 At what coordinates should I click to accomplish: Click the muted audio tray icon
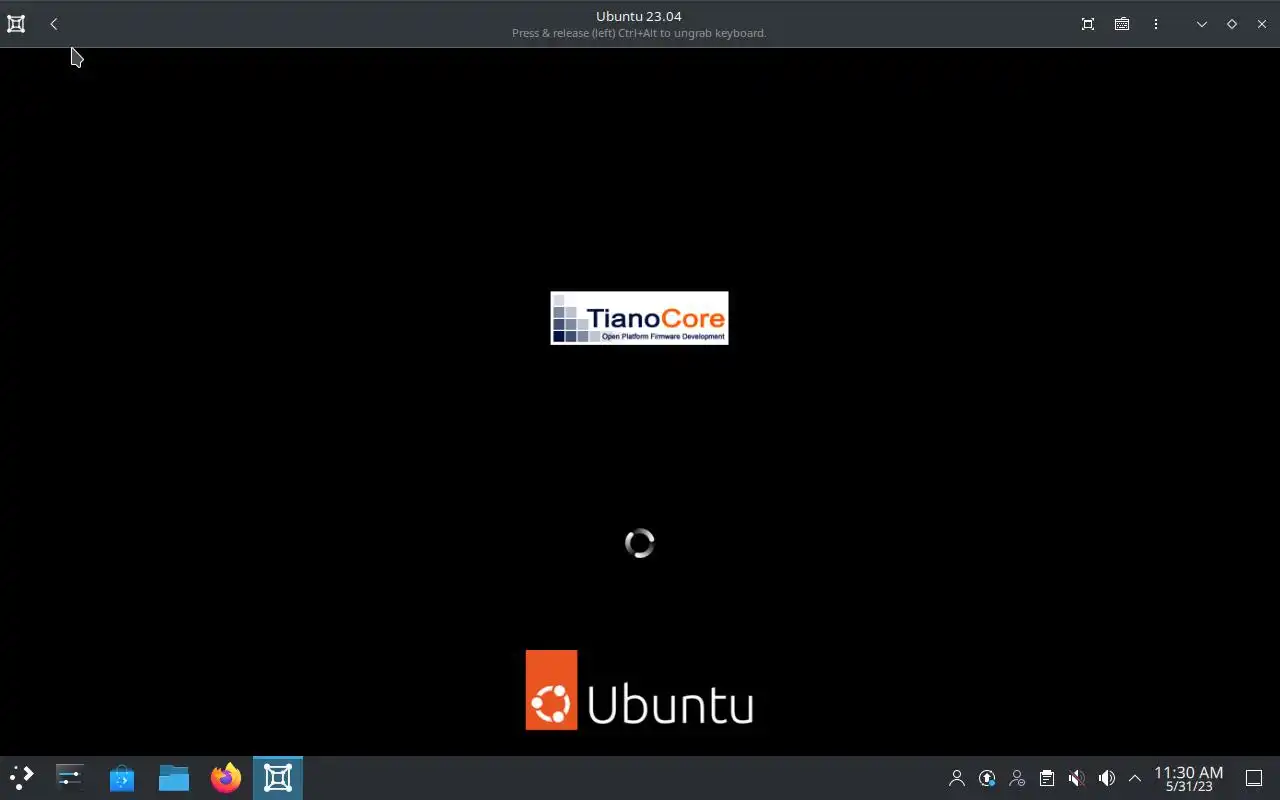tap(1077, 778)
